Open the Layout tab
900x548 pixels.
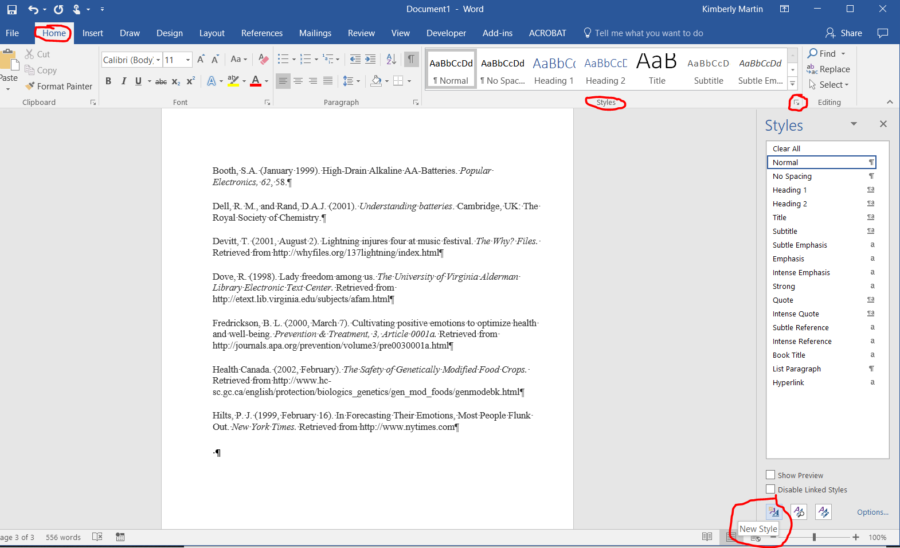(212, 33)
